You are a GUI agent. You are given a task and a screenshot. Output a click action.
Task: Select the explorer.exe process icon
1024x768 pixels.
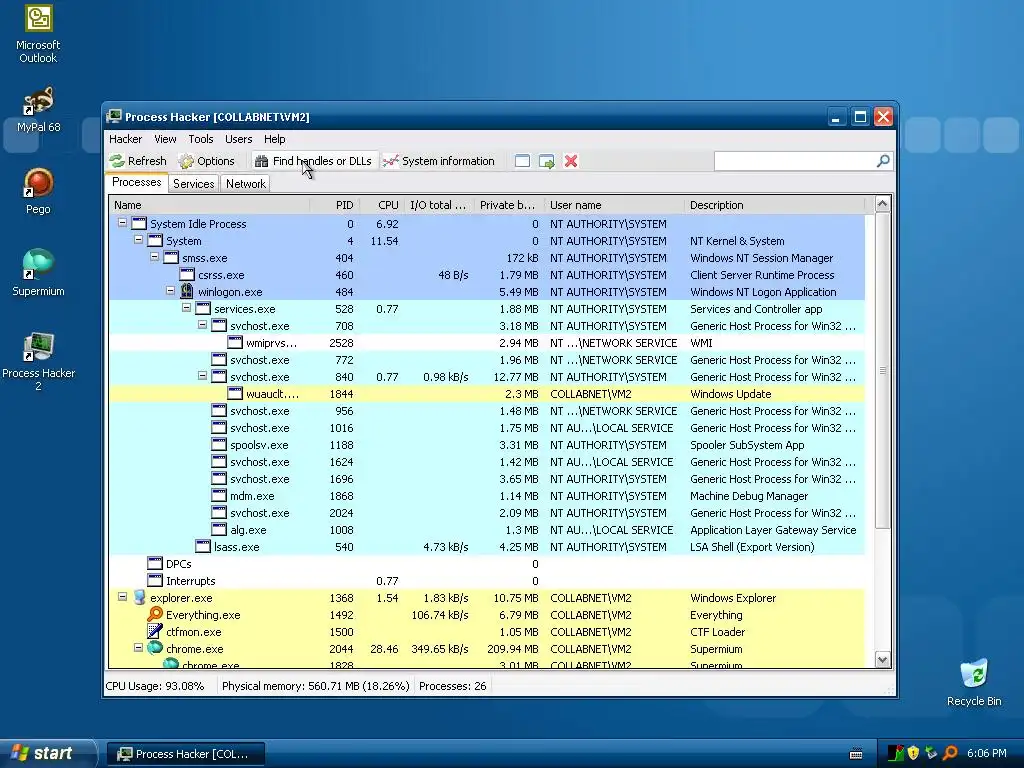[139, 597]
